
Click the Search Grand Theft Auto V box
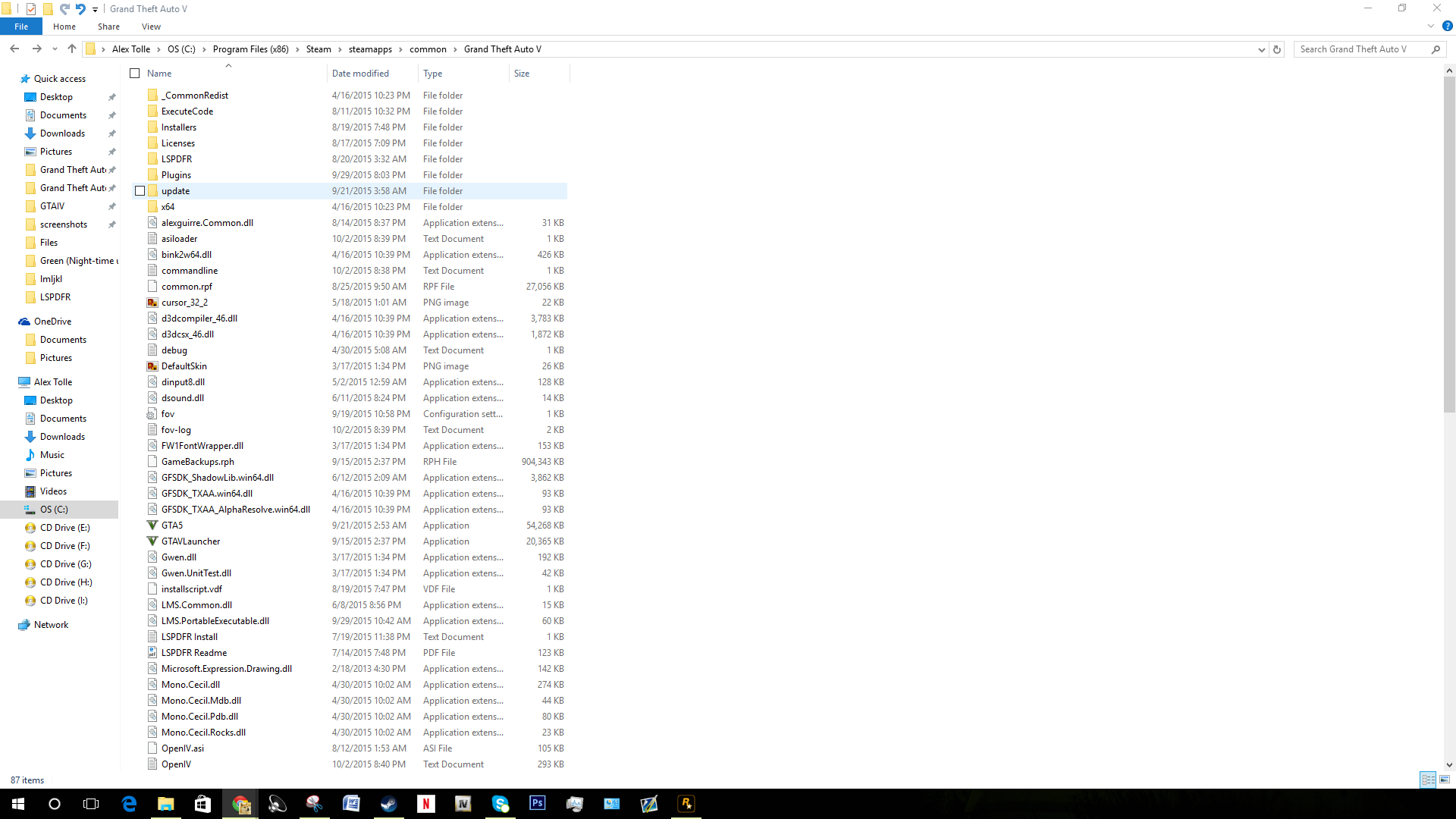point(1361,49)
